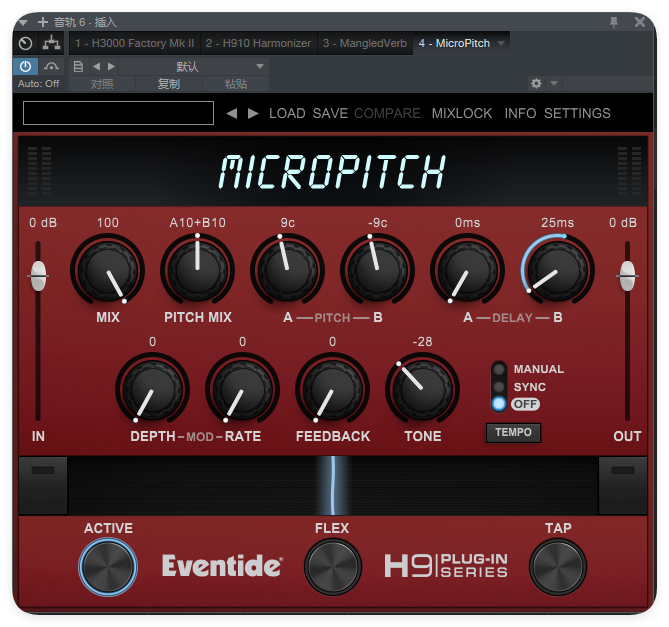The width and height of the screenshot is (669, 627).
Task: Click the right ribbon end button
Action: pos(623,485)
